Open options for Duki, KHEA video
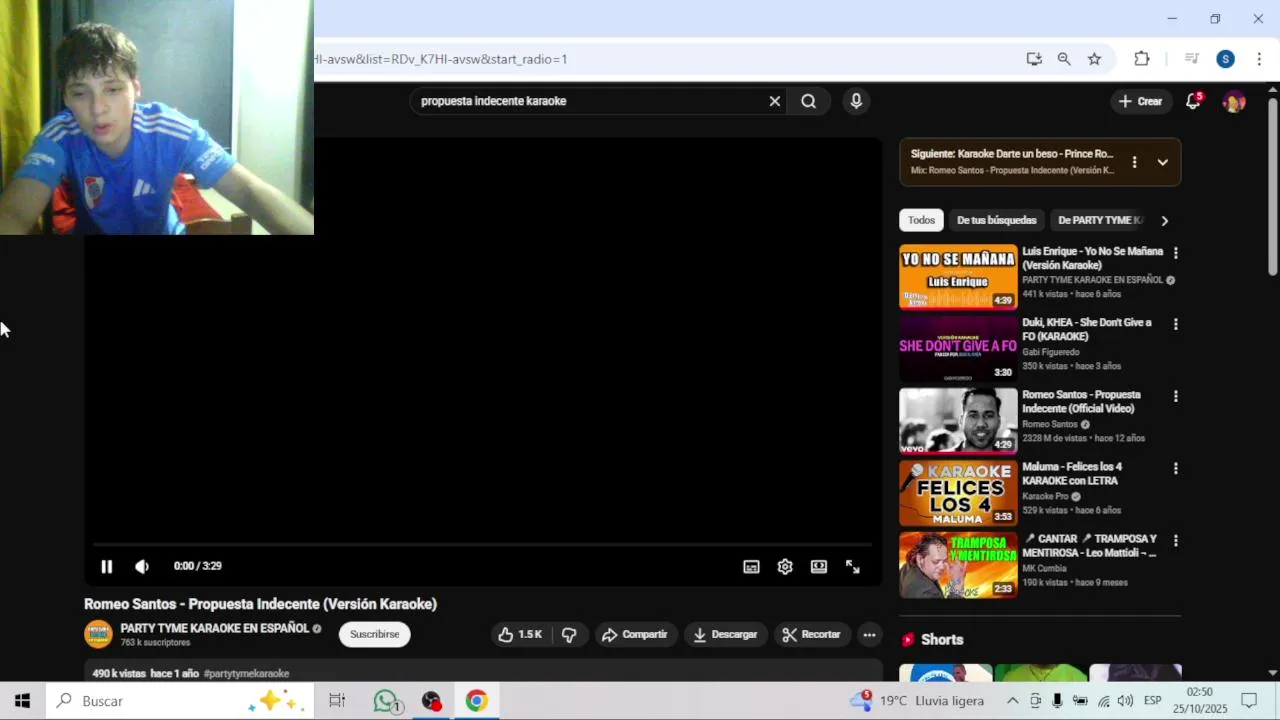The width and height of the screenshot is (1280, 720). [1175, 325]
